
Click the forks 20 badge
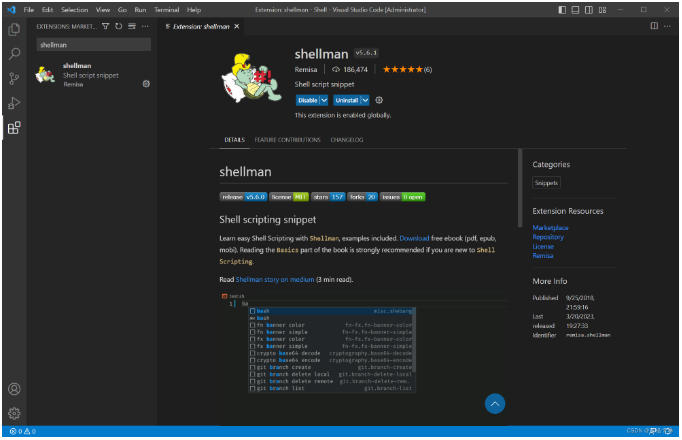pos(362,197)
